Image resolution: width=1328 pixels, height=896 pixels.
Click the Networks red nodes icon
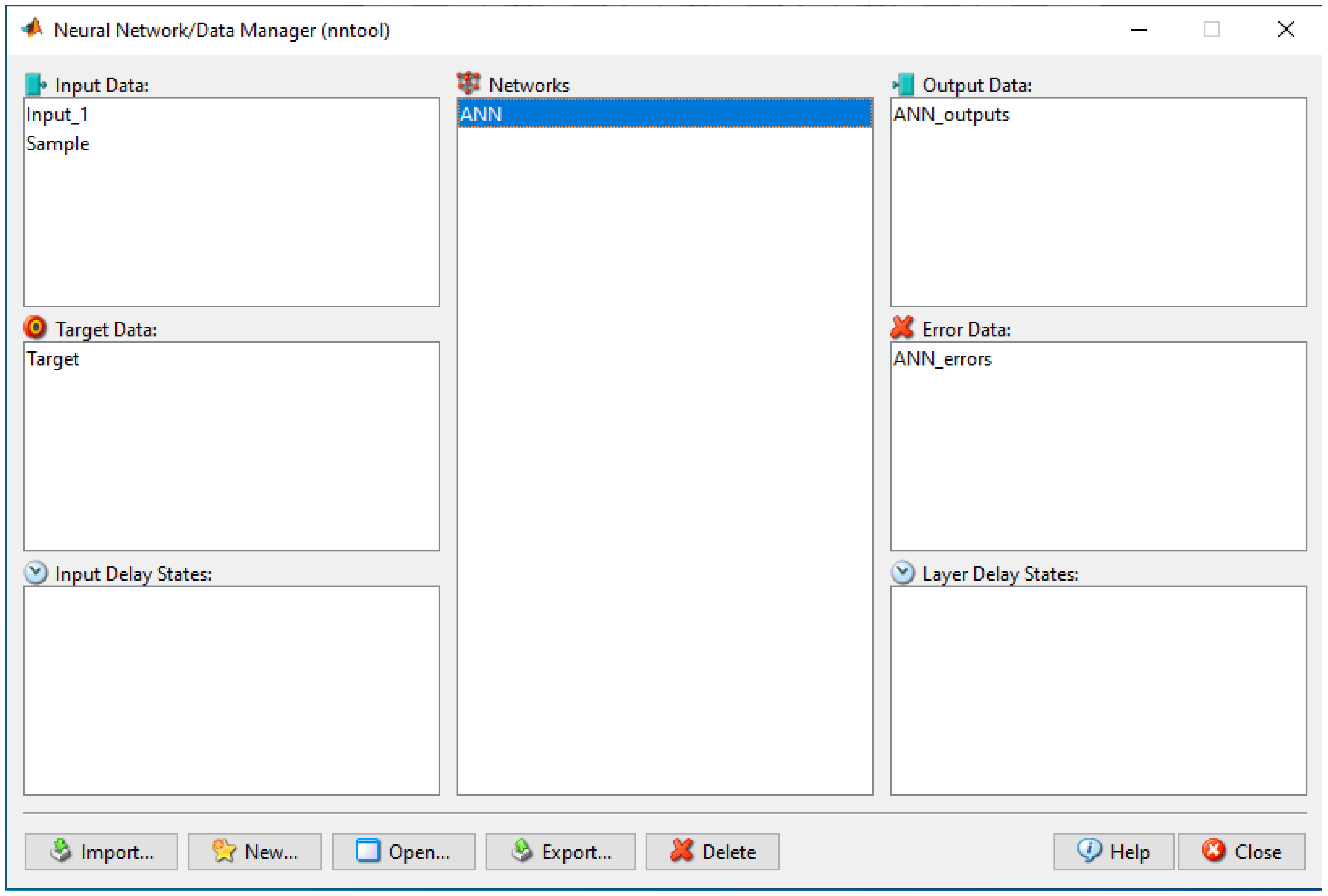pyautogui.click(x=469, y=83)
